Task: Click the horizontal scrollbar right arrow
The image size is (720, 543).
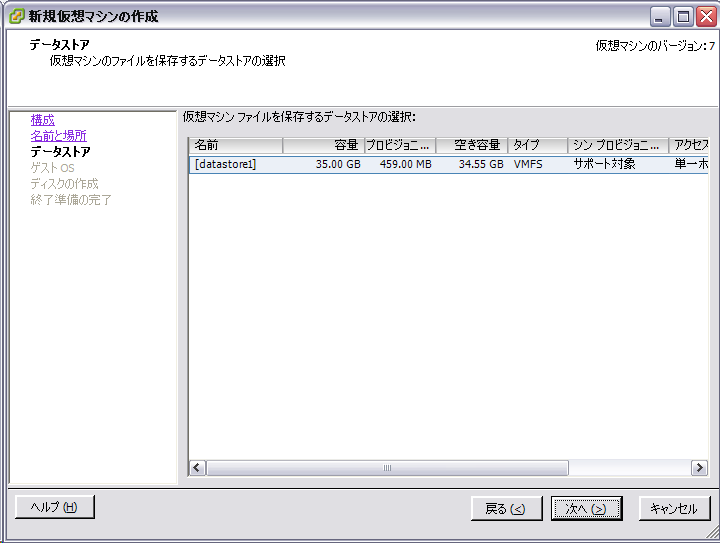Action: tap(699, 468)
